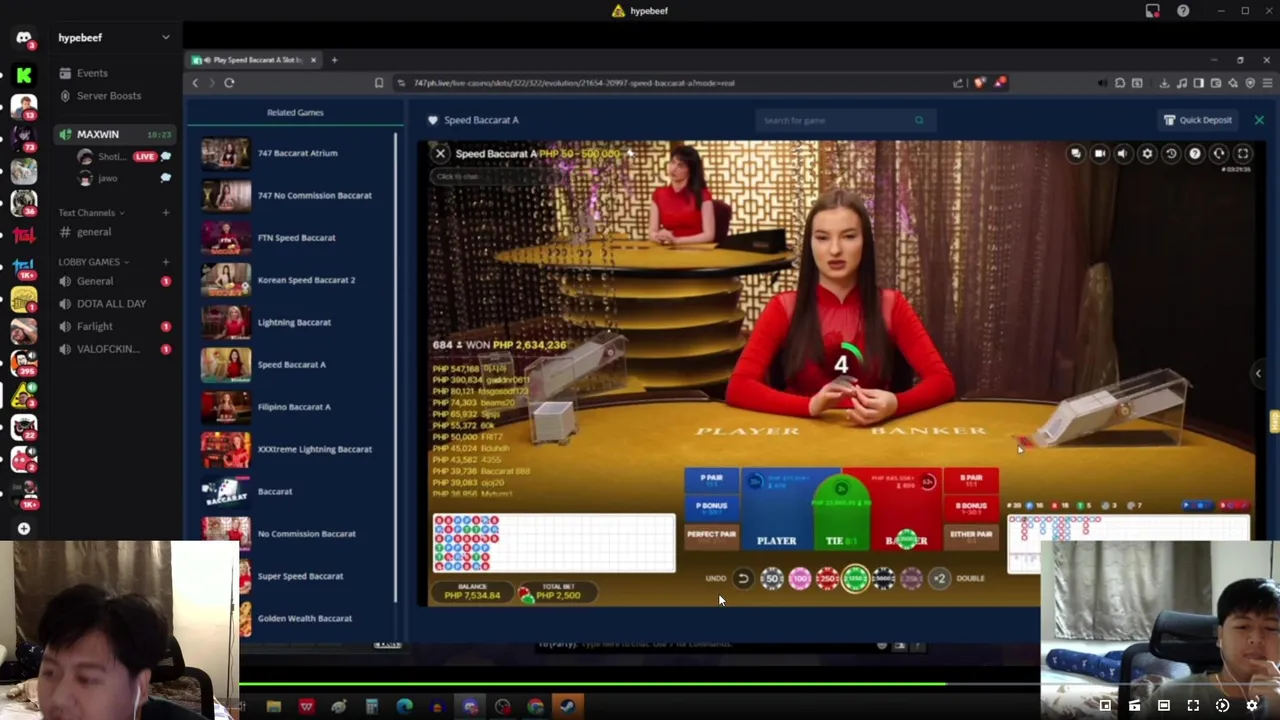
Task: Select the 50 chip
Action: 772,578
